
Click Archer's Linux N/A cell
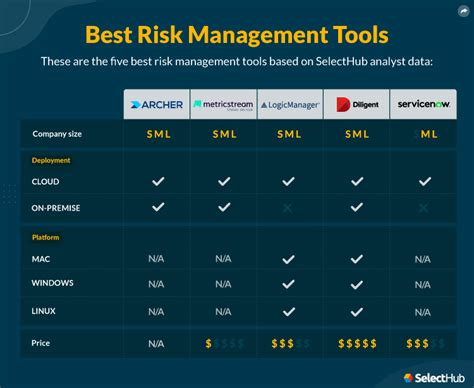coord(156,312)
